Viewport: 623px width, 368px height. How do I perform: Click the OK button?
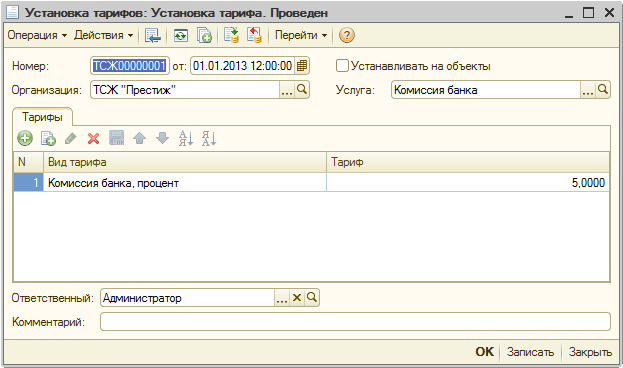[x=484, y=352]
